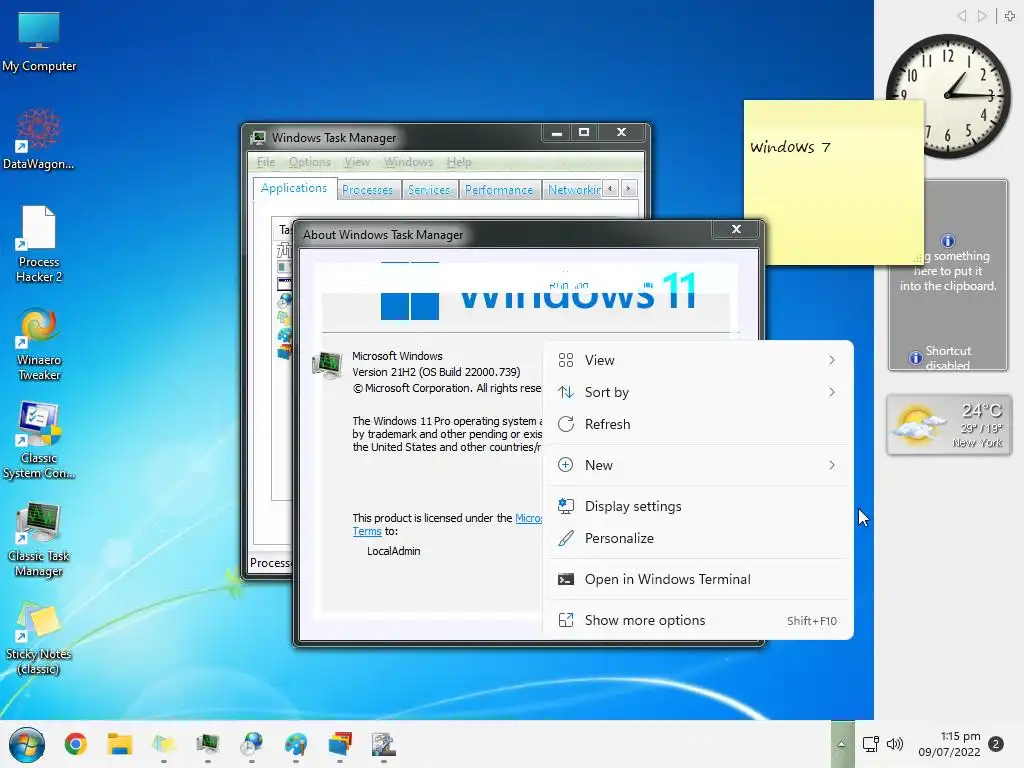1024x768 pixels.
Task: Maximize the Windows Task Manager window
Action: [584, 133]
